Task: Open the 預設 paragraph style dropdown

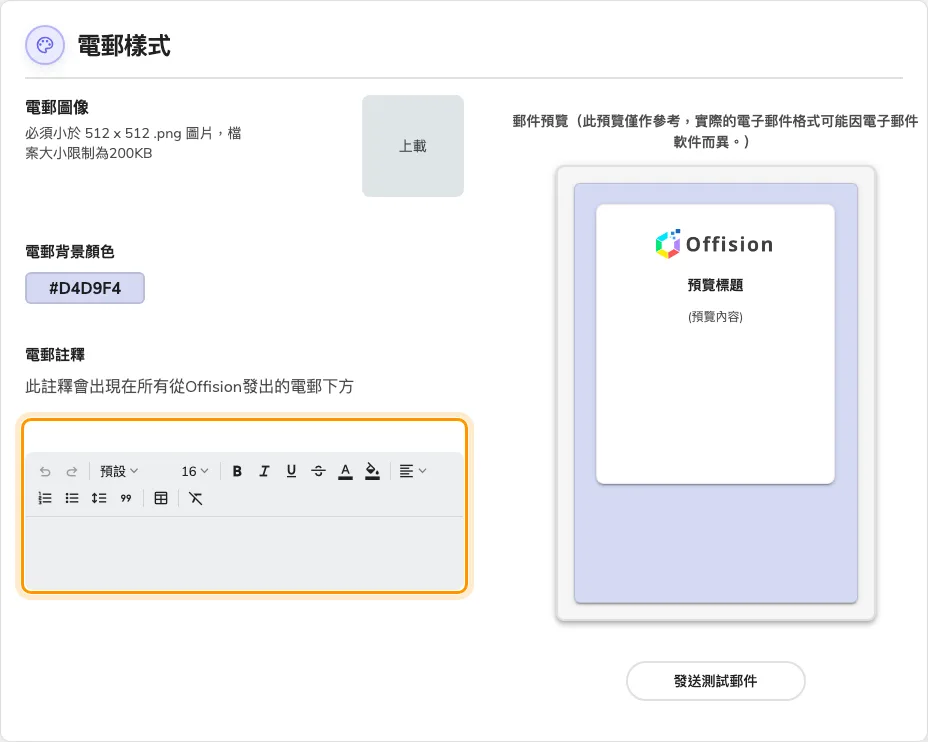Action: (x=119, y=472)
